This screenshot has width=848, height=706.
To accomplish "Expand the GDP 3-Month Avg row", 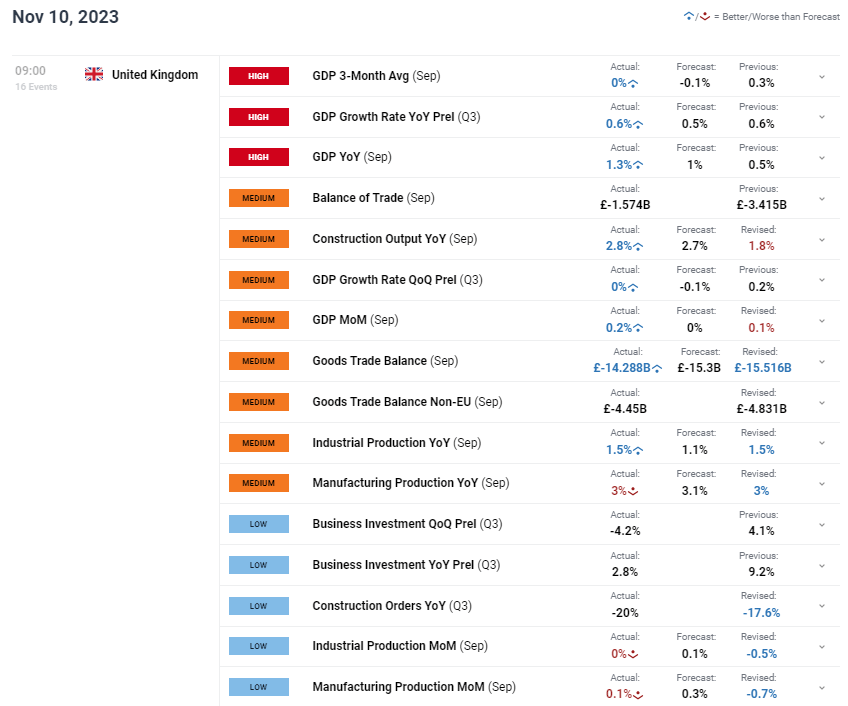I will point(822,76).
